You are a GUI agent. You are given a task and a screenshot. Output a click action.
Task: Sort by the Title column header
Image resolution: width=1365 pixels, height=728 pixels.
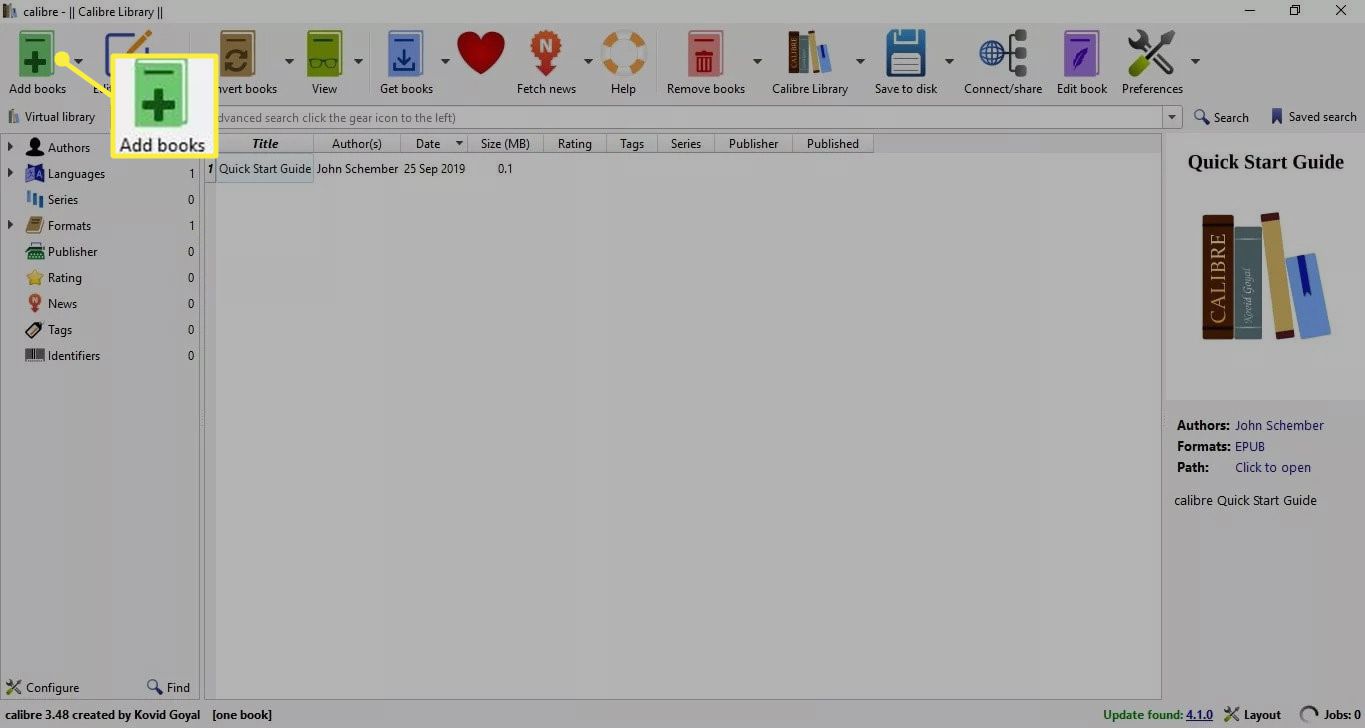(265, 144)
